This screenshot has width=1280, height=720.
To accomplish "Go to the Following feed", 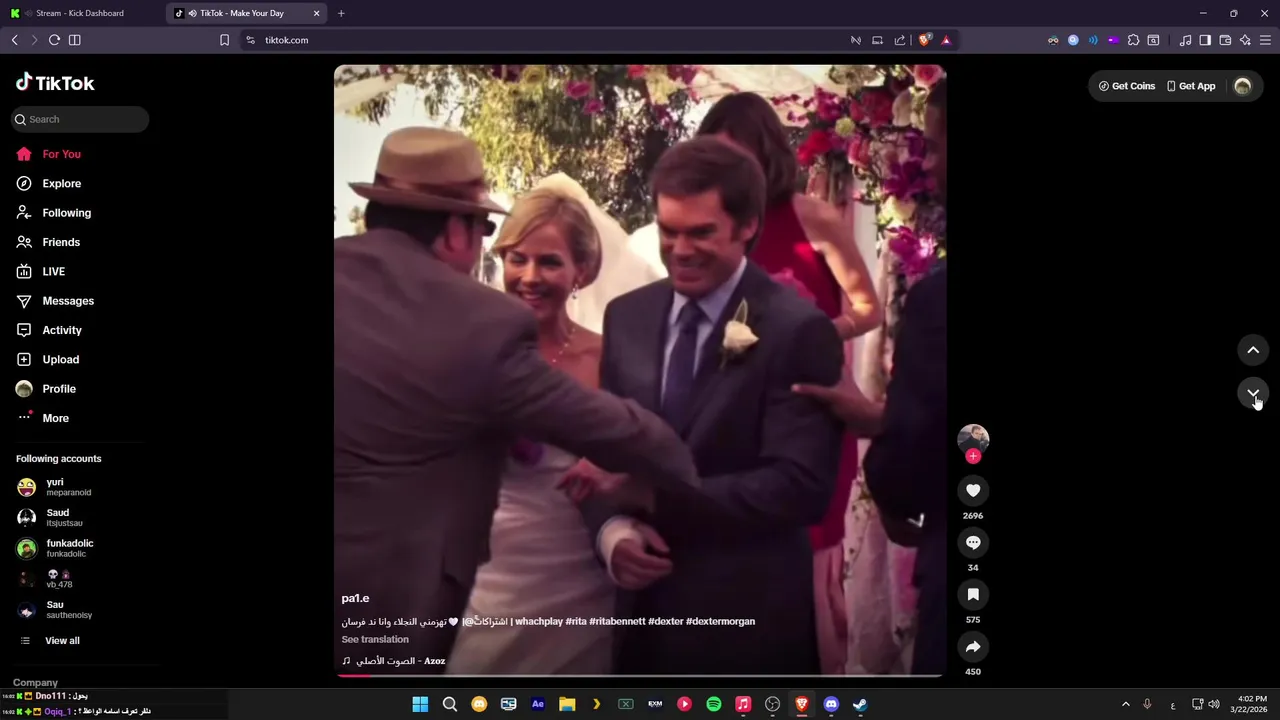I will point(53,213).
